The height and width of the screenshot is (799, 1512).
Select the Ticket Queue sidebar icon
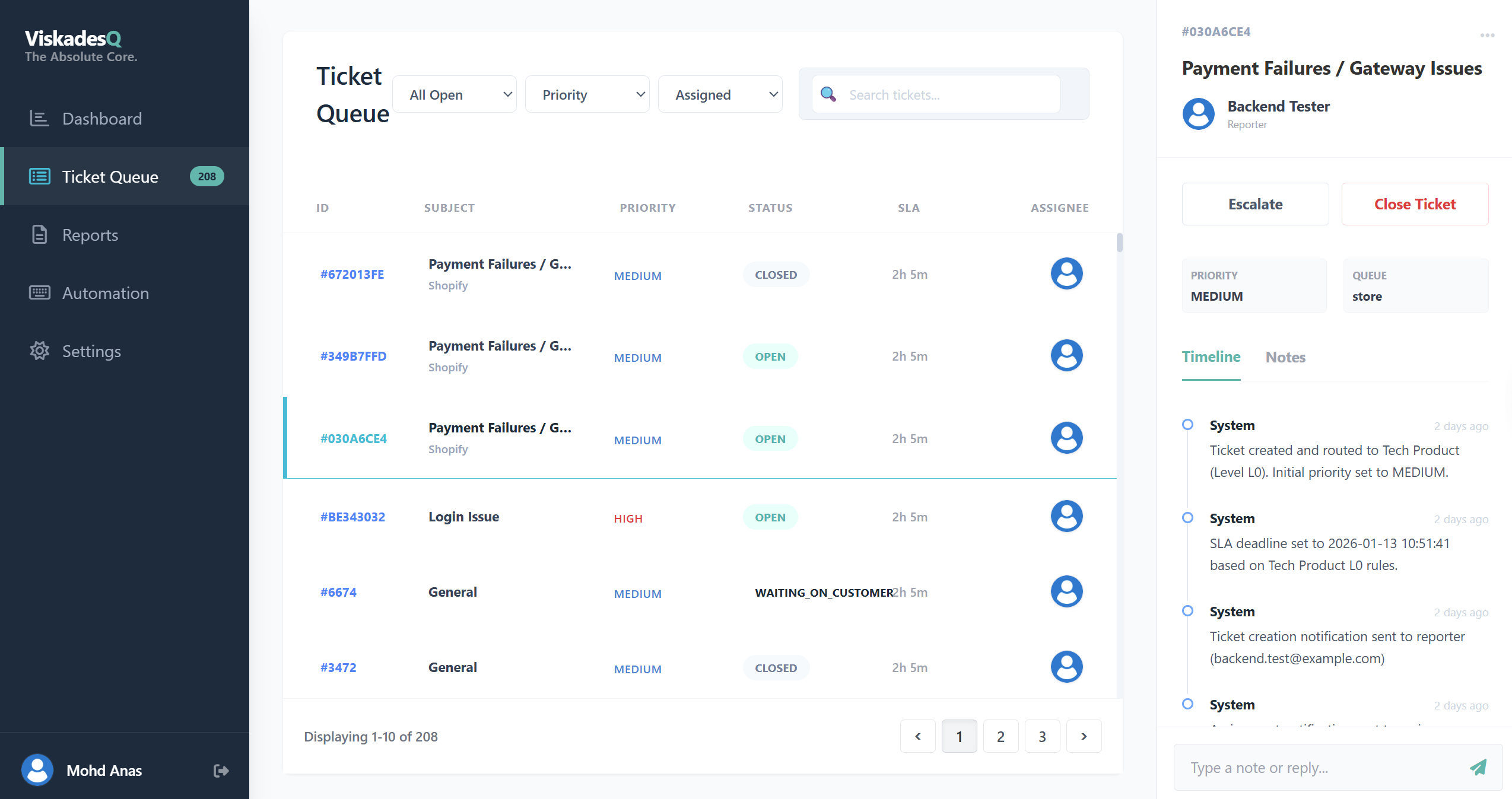[39, 176]
